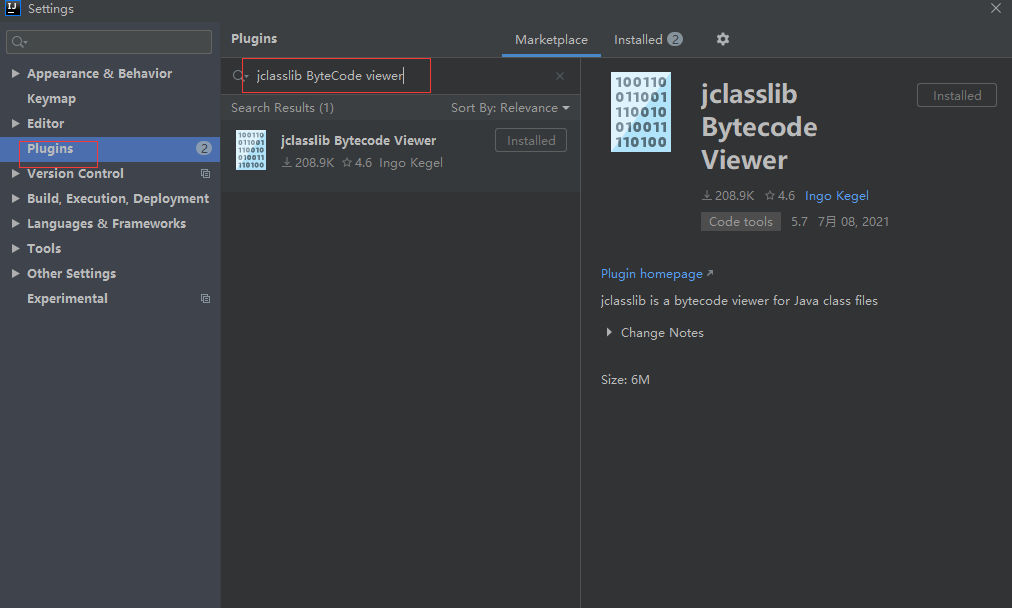Open plugin search options magnifier icon
The height and width of the screenshot is (608, 1012).
pyautogui.click(x=239, y=76)
